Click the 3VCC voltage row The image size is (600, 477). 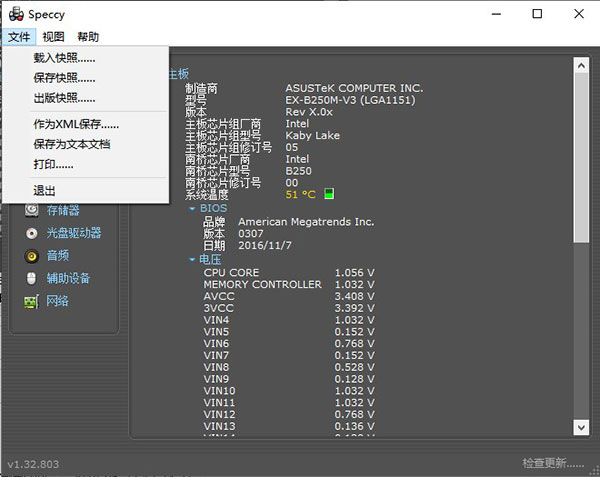click(x=289, y=308)
